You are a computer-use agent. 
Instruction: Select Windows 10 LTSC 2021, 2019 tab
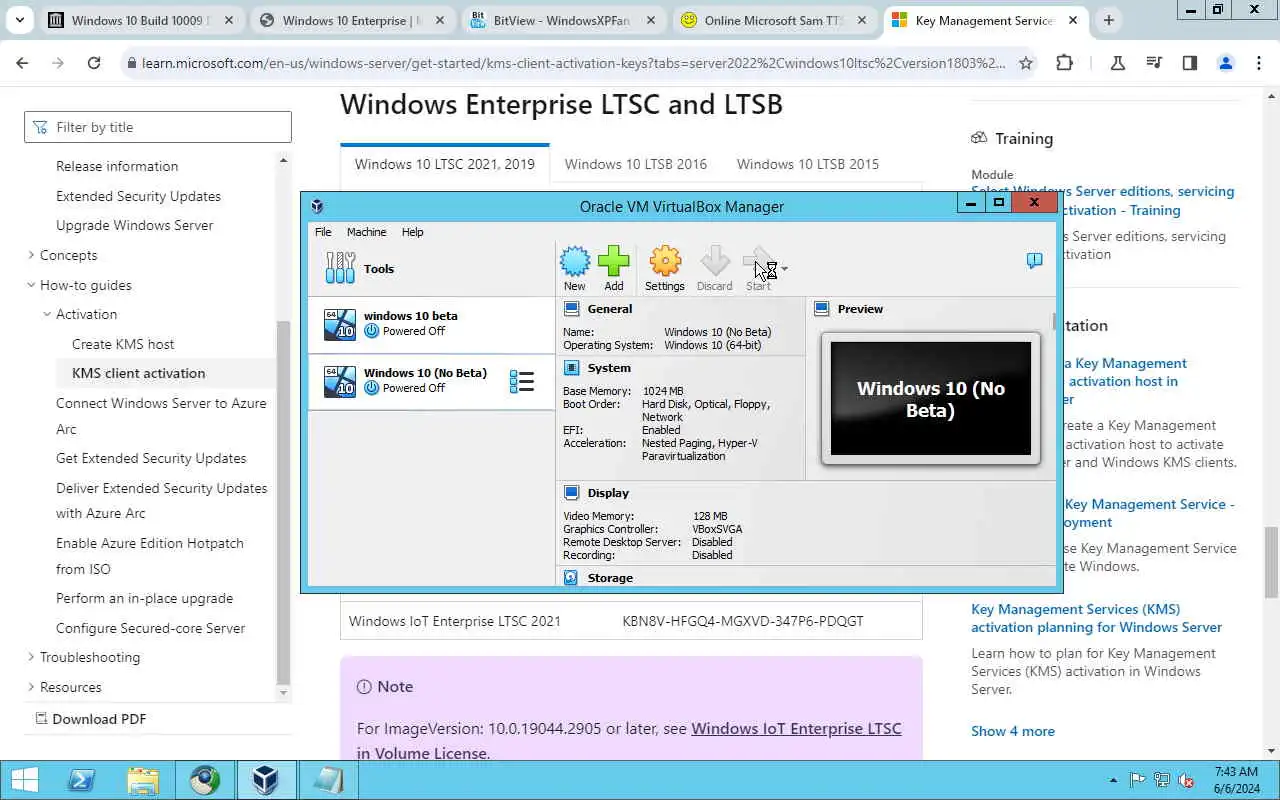(444, 164)
